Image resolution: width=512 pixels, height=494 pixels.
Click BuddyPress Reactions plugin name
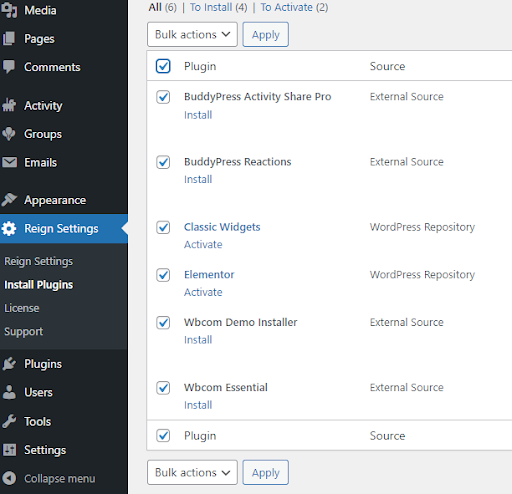238,162
